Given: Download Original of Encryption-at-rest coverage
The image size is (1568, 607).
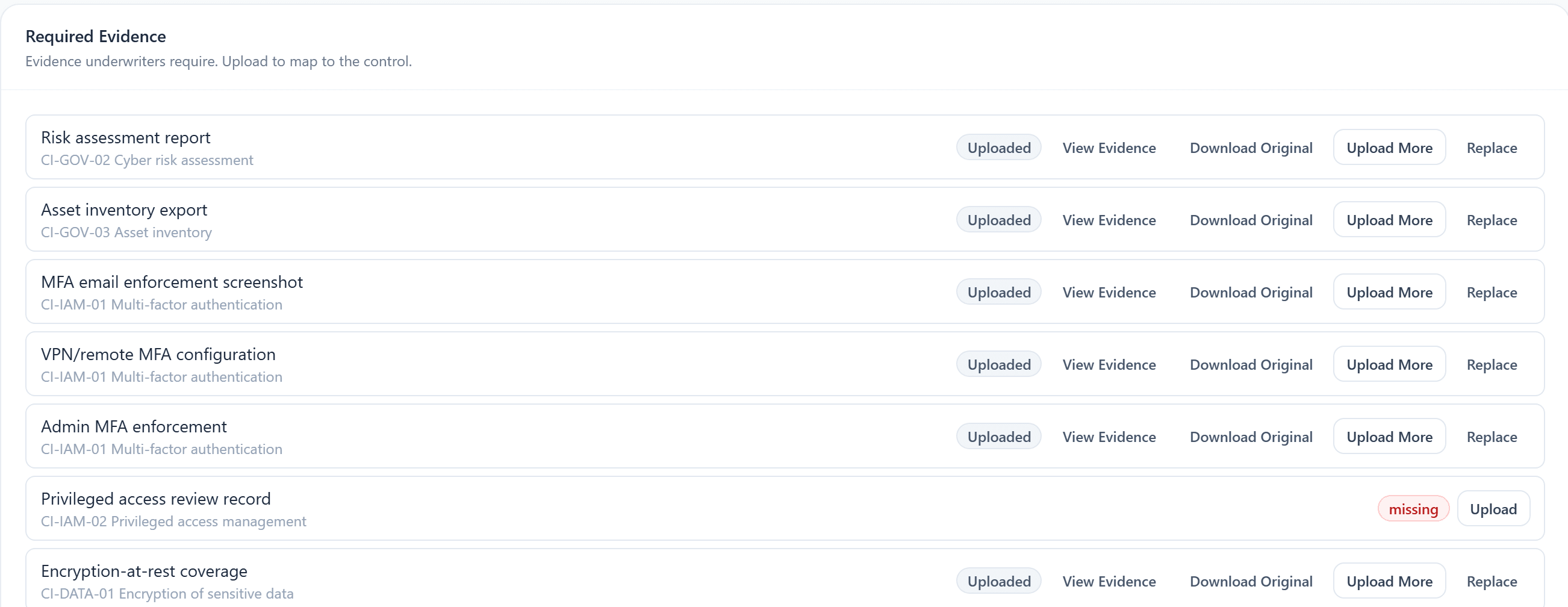Looking at the screenshot, I should point(1251,582).
